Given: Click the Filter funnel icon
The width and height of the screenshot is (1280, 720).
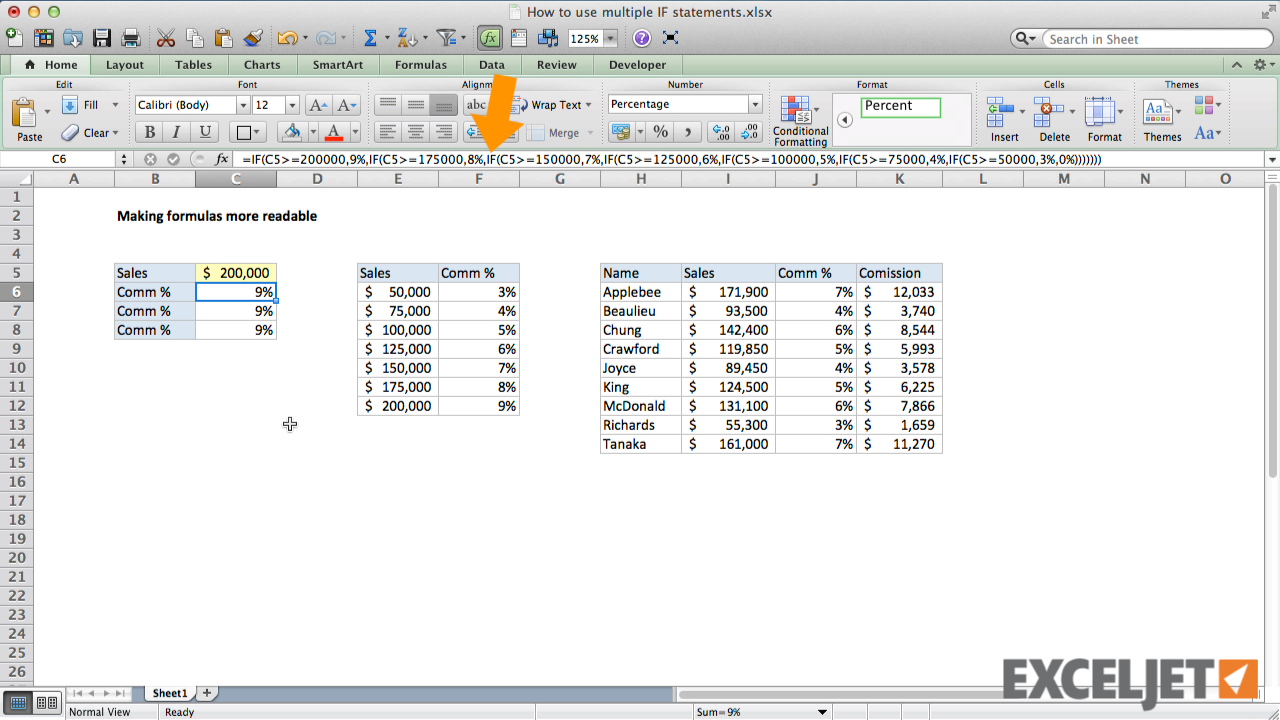Looking at the screenshot, I should tap(446, 38).
